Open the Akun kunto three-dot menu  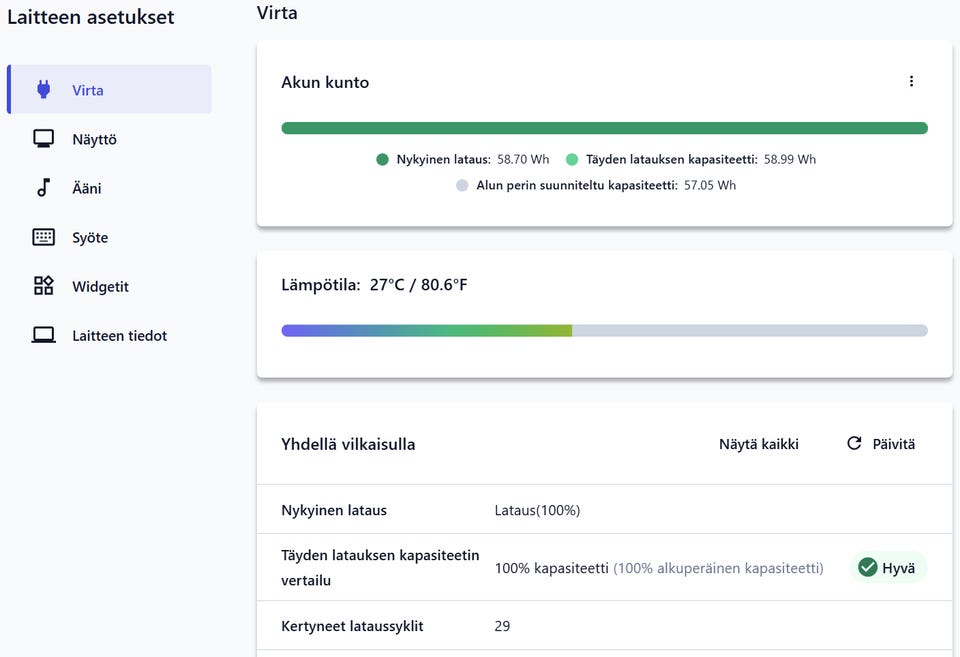(911, 81)
